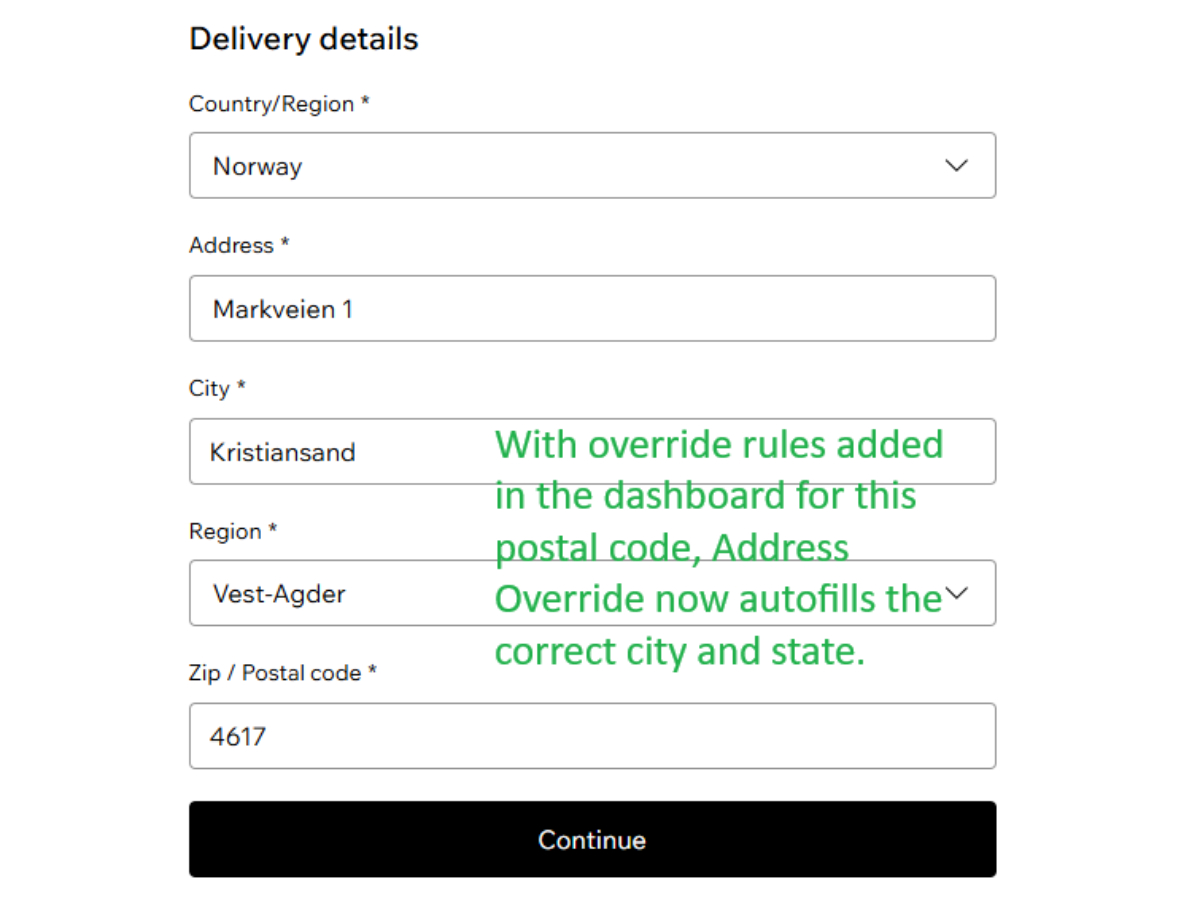1200x900 pixels.
Task: Click the chevron arrow on the Region dropdown
Action: point(957,593)
